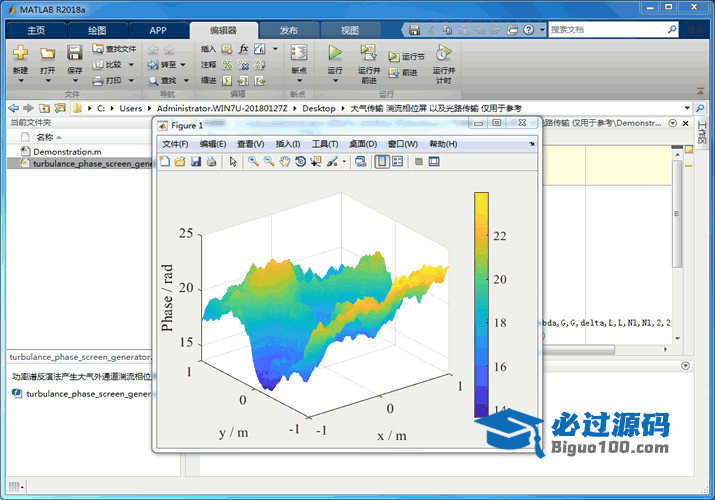
Task: Click New Figure icon in Figure 1 toolbar
Action: coord(165,161)
